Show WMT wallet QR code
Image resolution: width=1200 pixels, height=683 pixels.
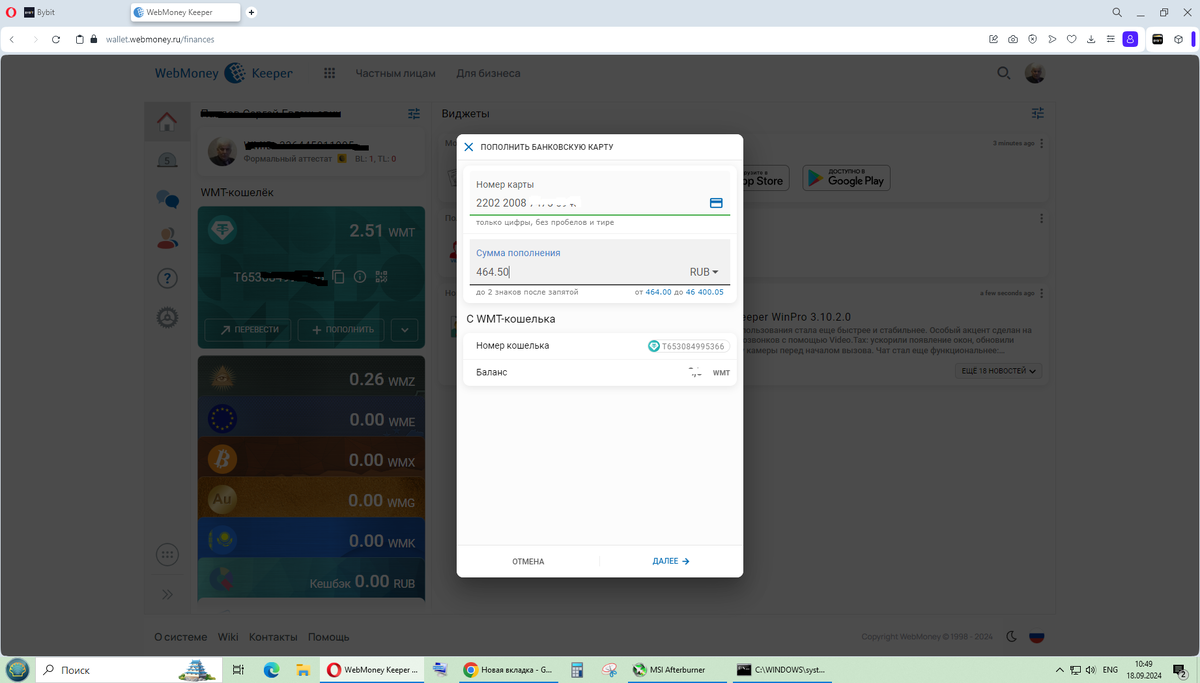pyautogui.click(x=381, y=277)
